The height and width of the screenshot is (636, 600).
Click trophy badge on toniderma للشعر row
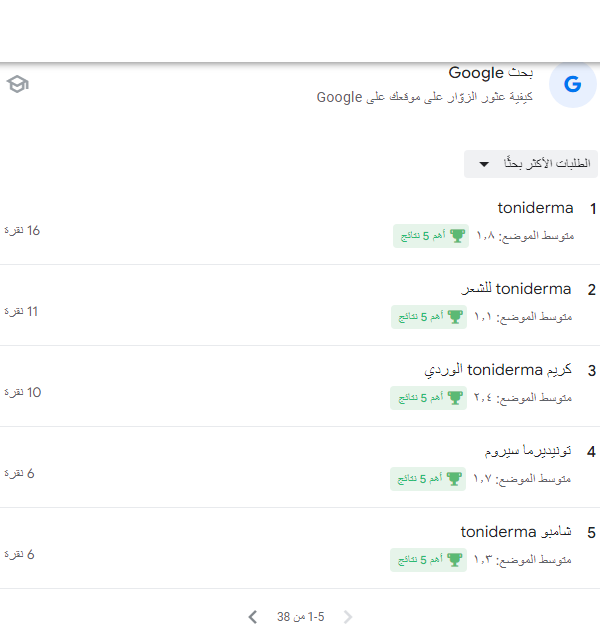point(429,317)
